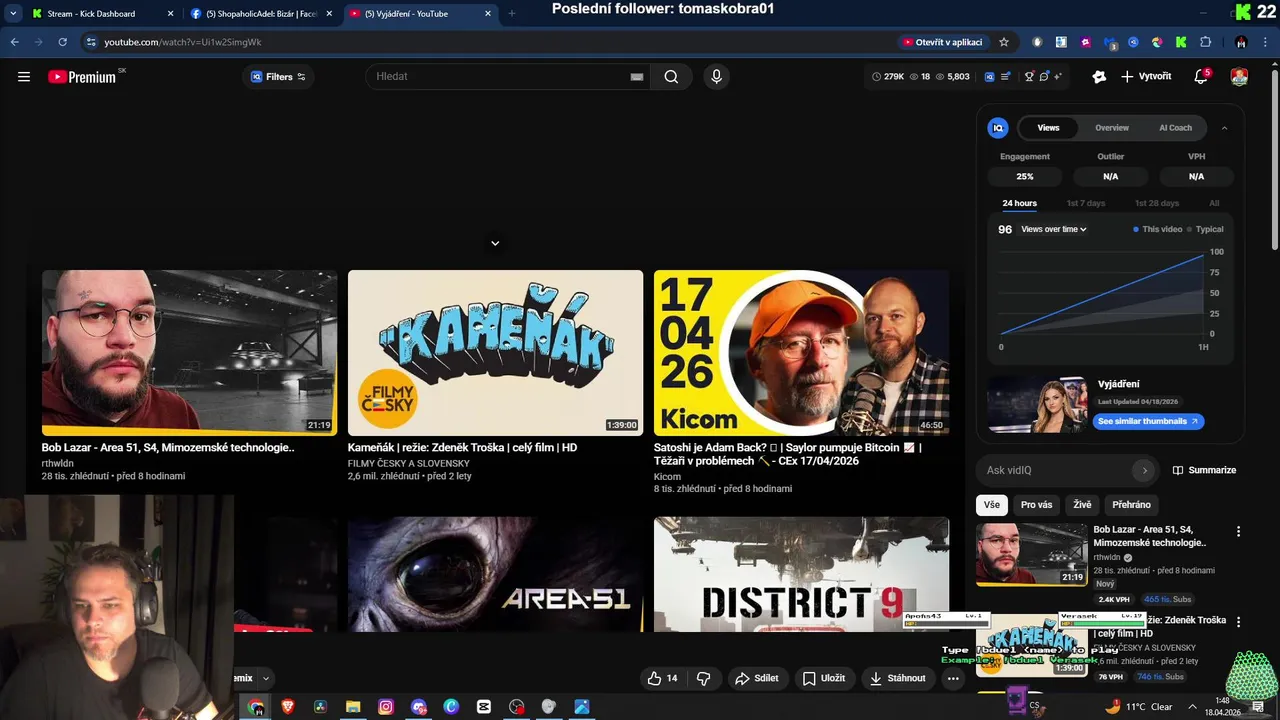Reload the page in Chrome
The width and height of the screenshot is (1280, 720).
pyautogui.click(x=62, y=42)
